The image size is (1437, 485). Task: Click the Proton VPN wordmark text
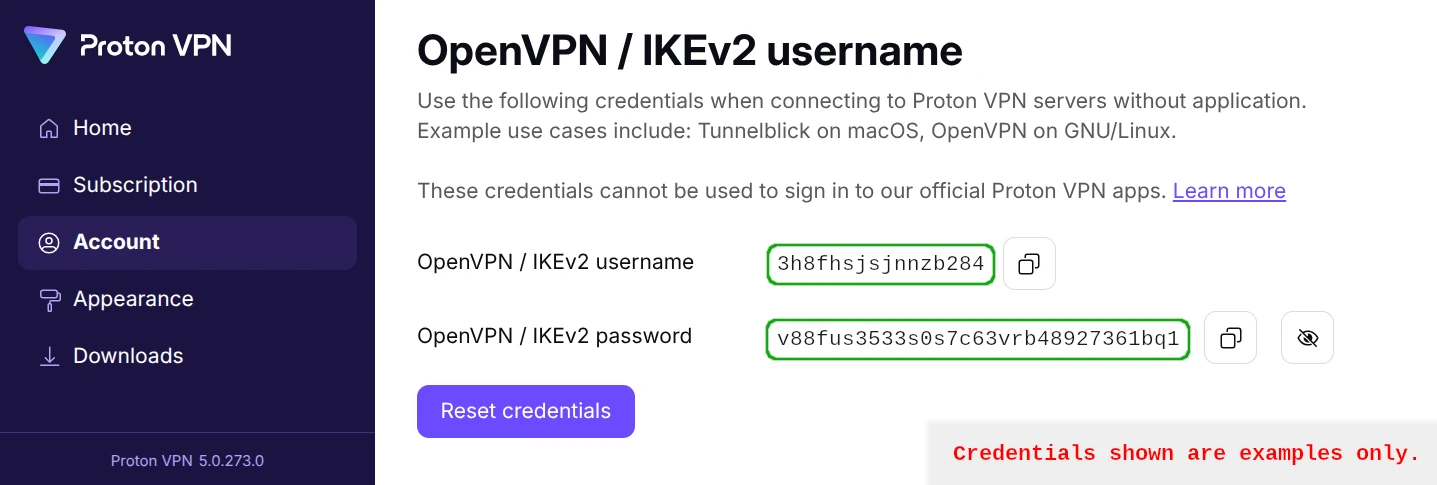point(155,45)
